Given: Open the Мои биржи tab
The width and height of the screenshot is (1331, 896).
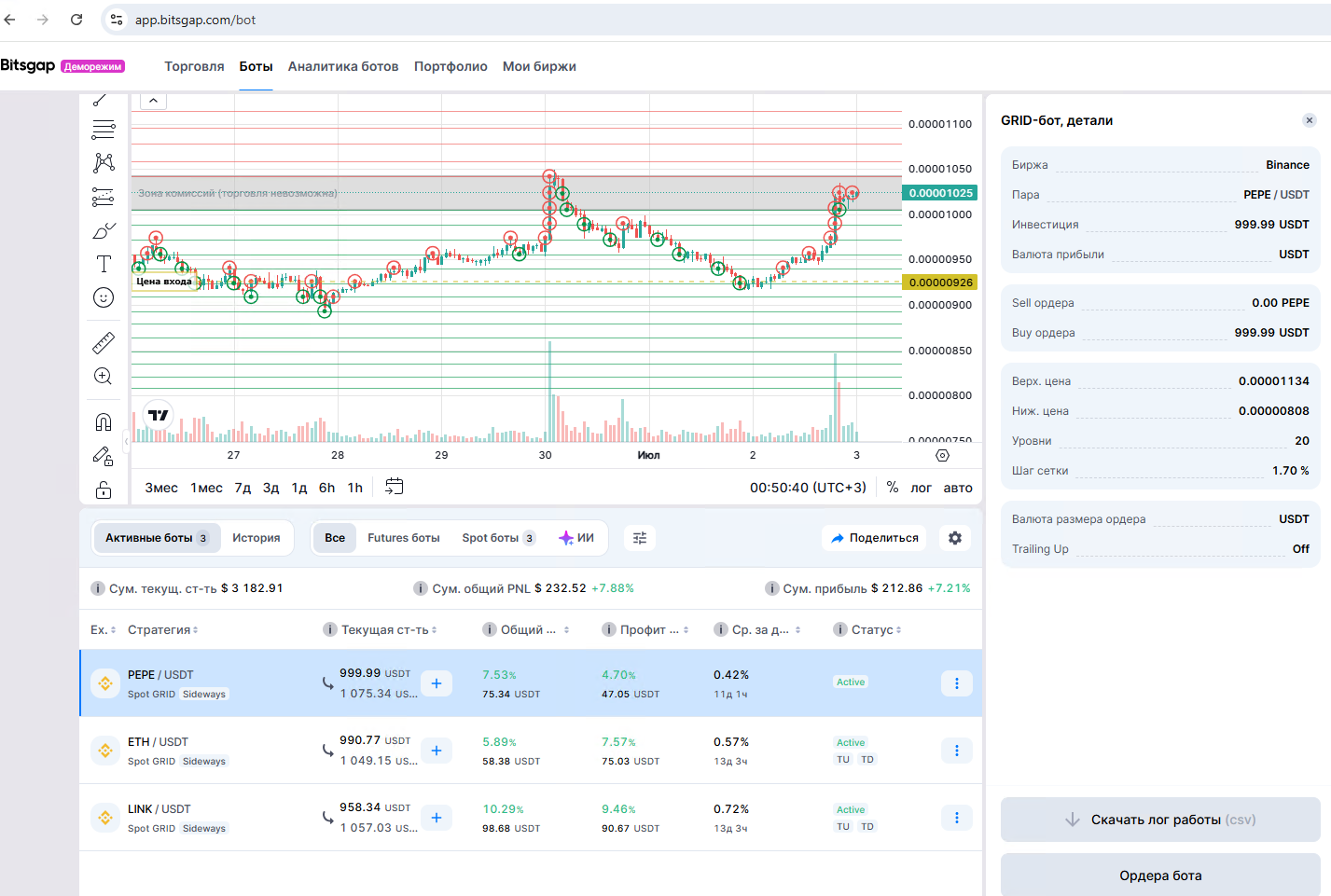Looking at the screenshot, I should click(x=539, y=66).
